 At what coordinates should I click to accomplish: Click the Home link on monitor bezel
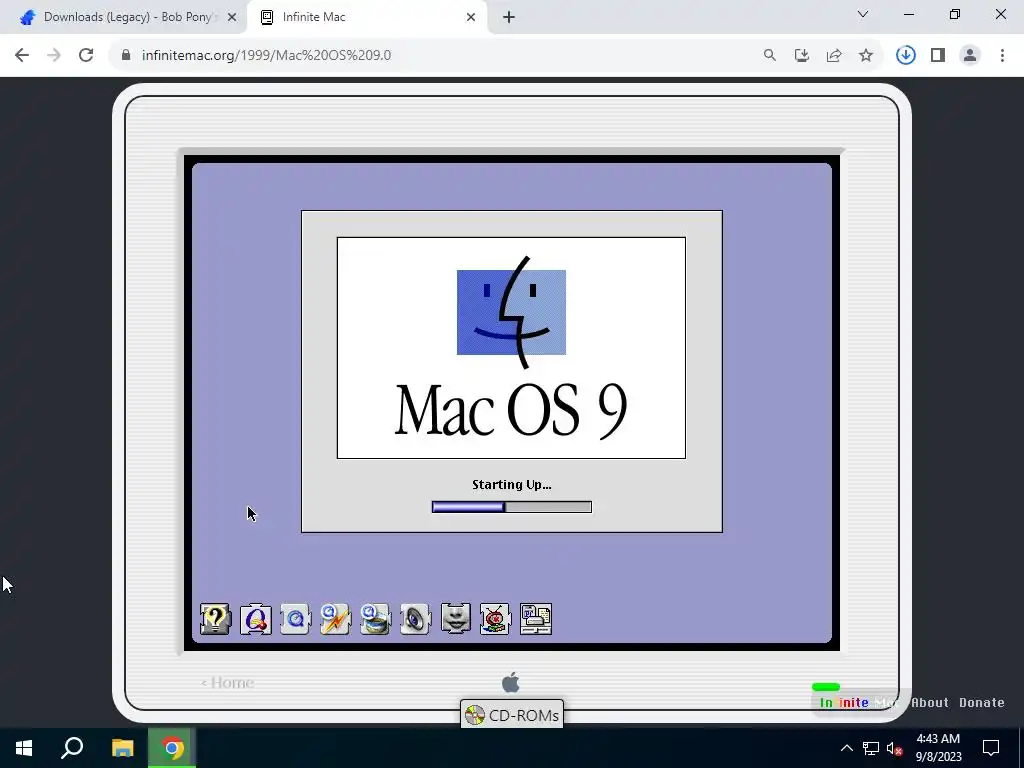[227, 682]
